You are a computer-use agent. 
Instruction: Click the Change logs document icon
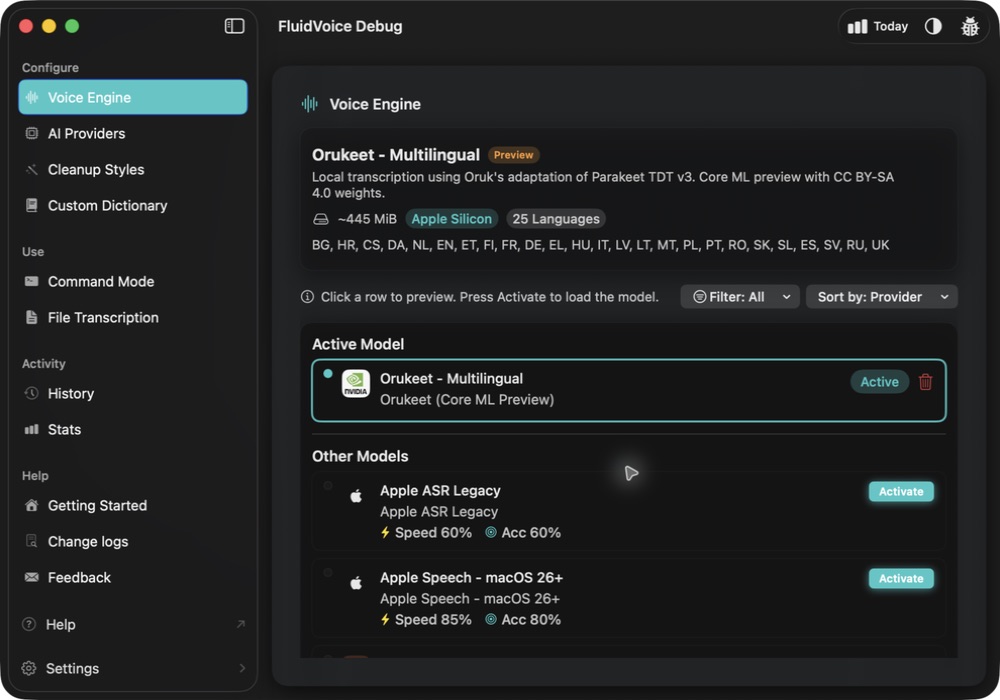tap(31, 541)
